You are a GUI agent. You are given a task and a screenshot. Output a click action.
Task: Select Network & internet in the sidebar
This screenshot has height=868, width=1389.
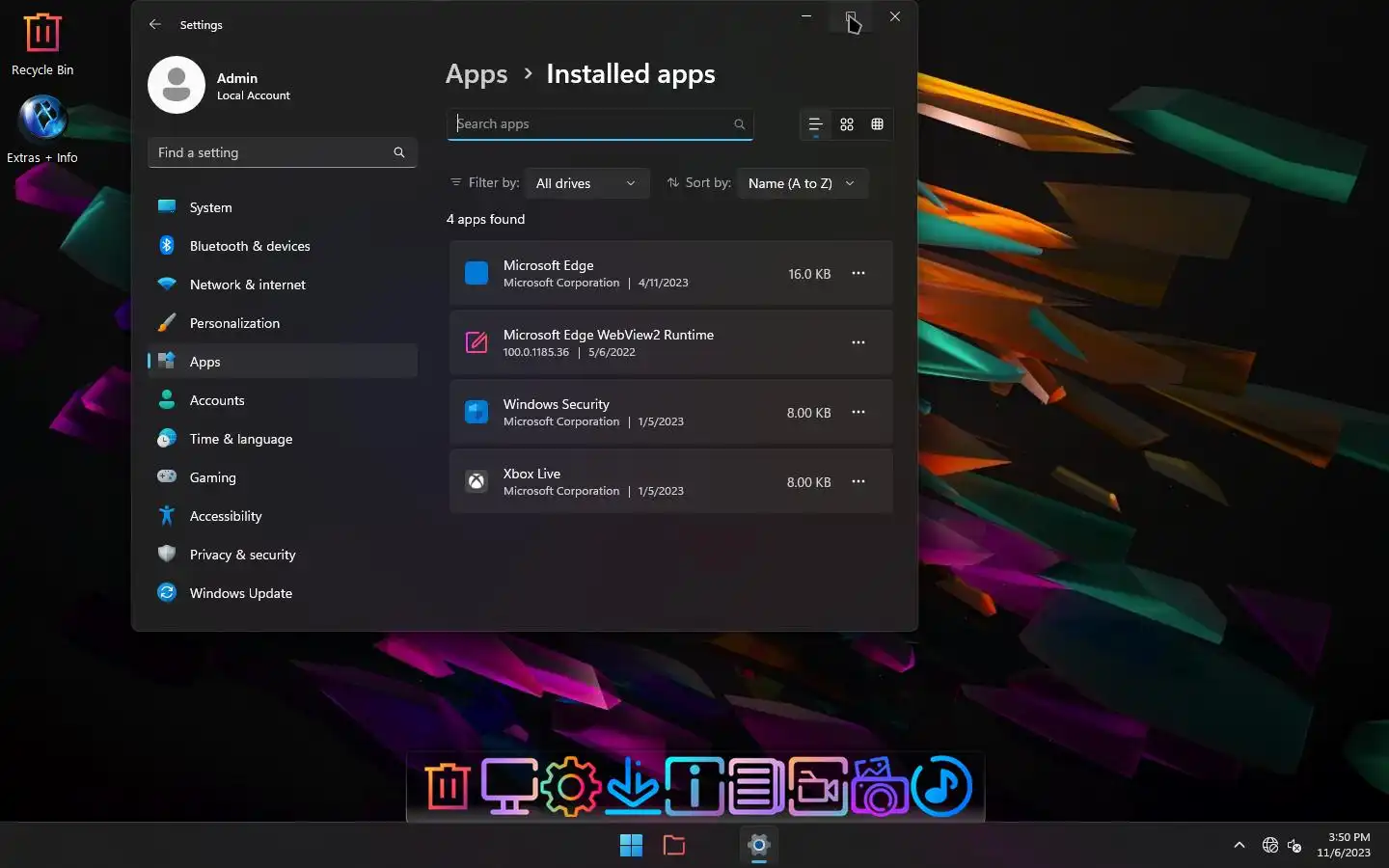click(283, 285)
